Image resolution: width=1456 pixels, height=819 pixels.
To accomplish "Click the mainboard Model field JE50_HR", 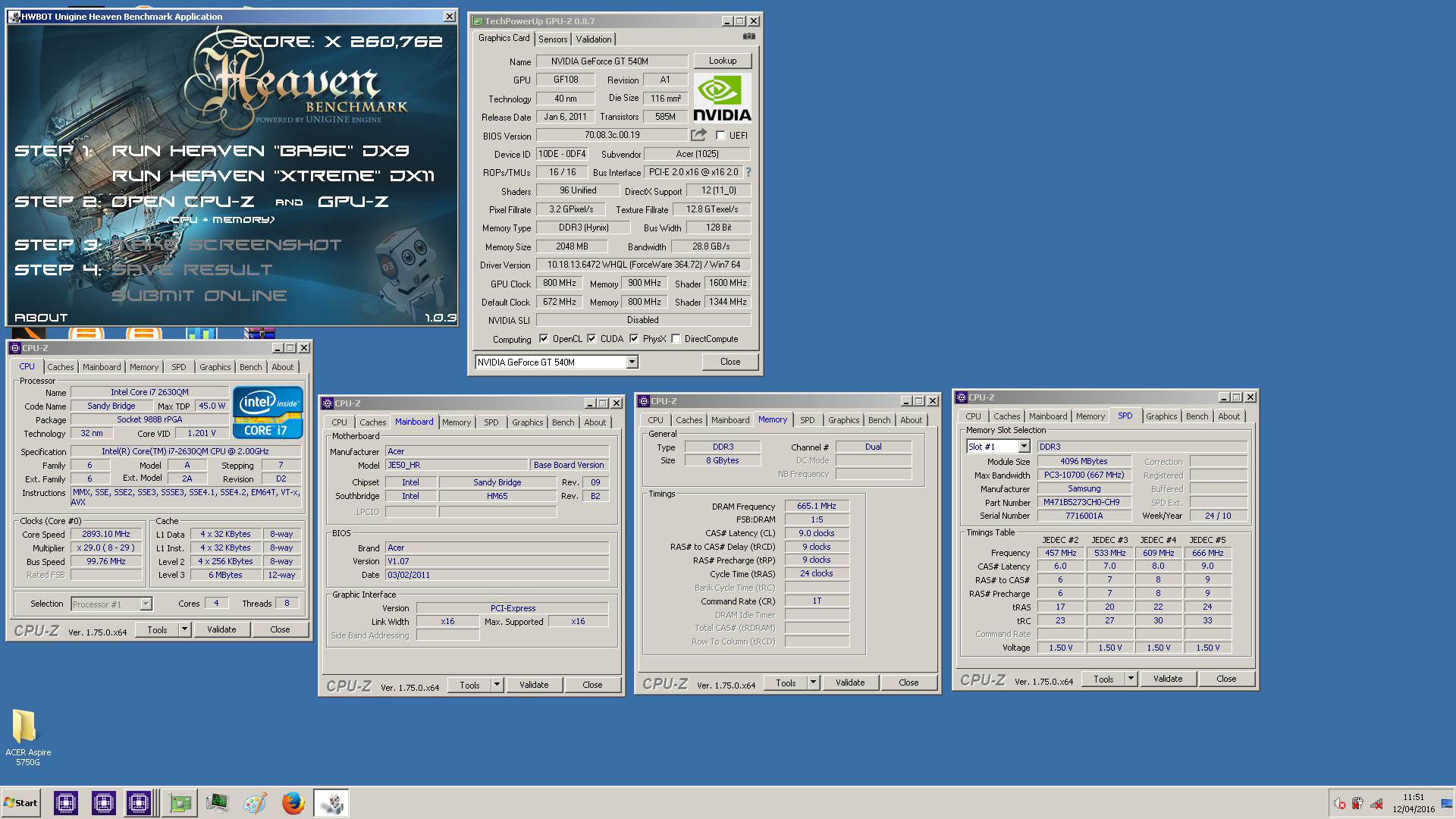I will click(456, 465).
